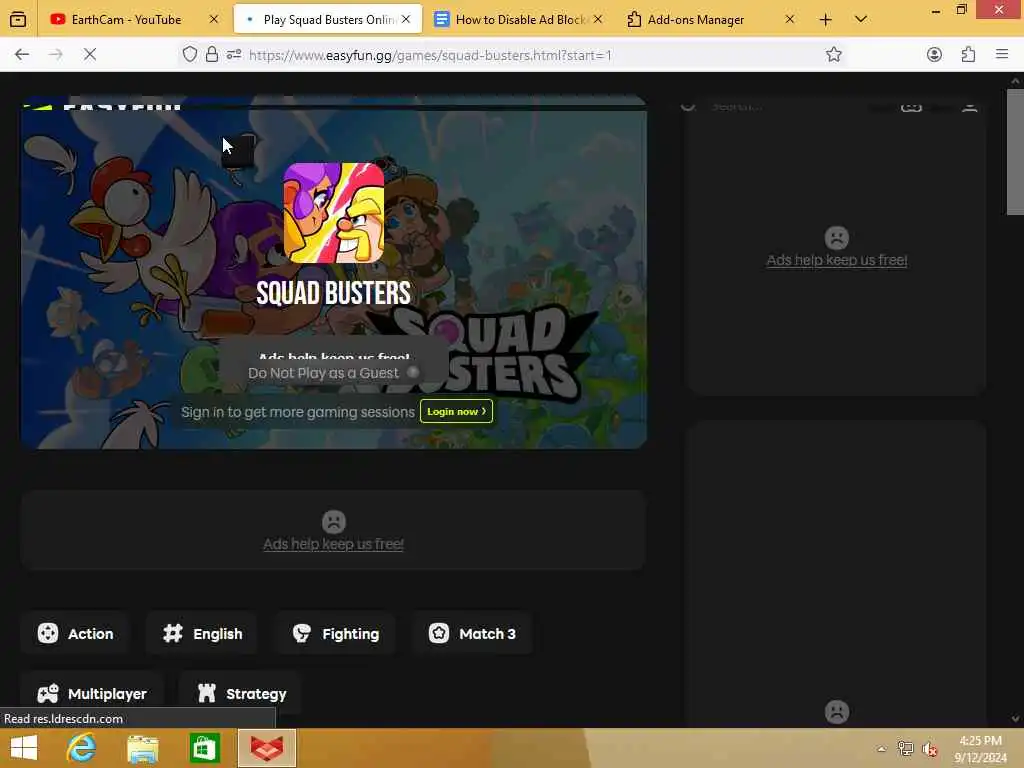This screenshot has width=1024, height=768.
Task: Go back to the previous page
Action: 22,55
